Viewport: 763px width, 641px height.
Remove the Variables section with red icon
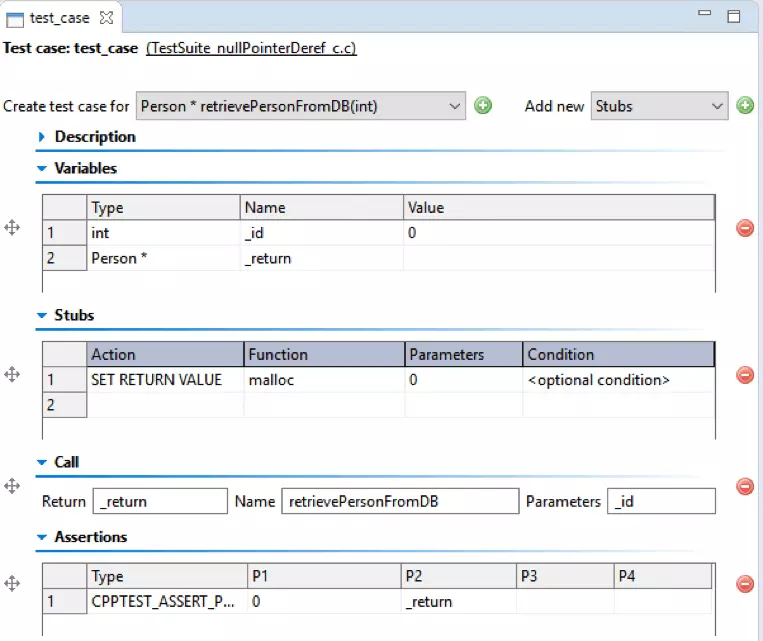point(745,228)
